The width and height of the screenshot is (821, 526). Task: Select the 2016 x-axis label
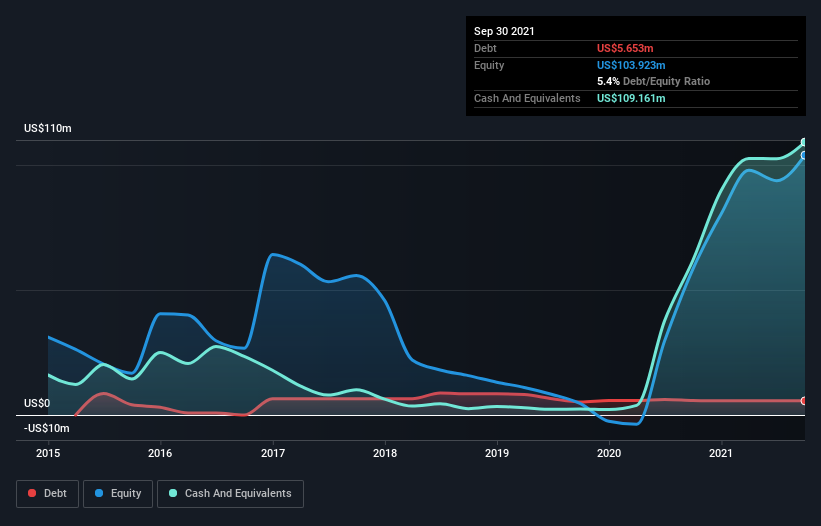pos(160,453)
